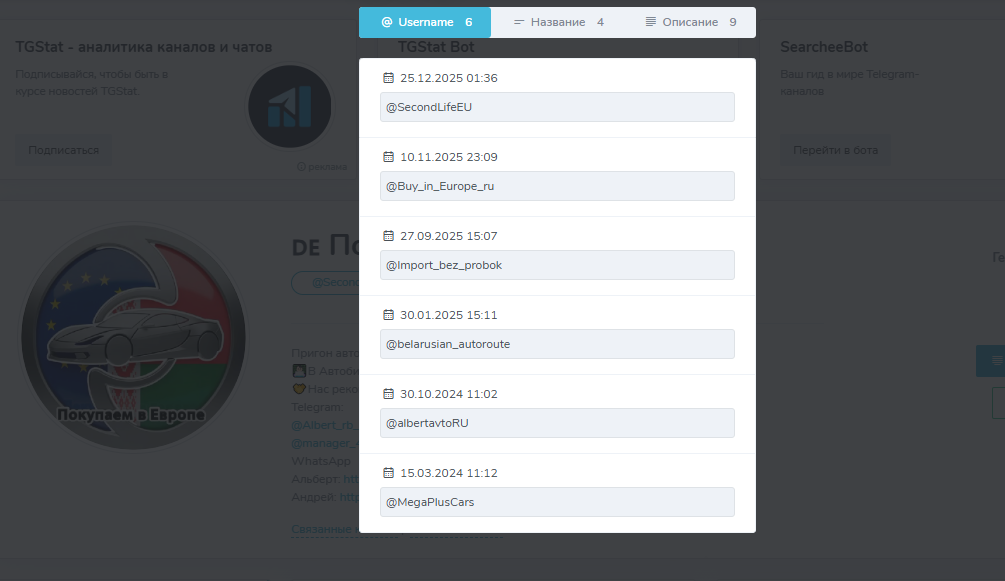This screenshot has width=1005, height=581.
Task: Click calendar icon beside 15.03.2024 11:12
Action: 388,472
